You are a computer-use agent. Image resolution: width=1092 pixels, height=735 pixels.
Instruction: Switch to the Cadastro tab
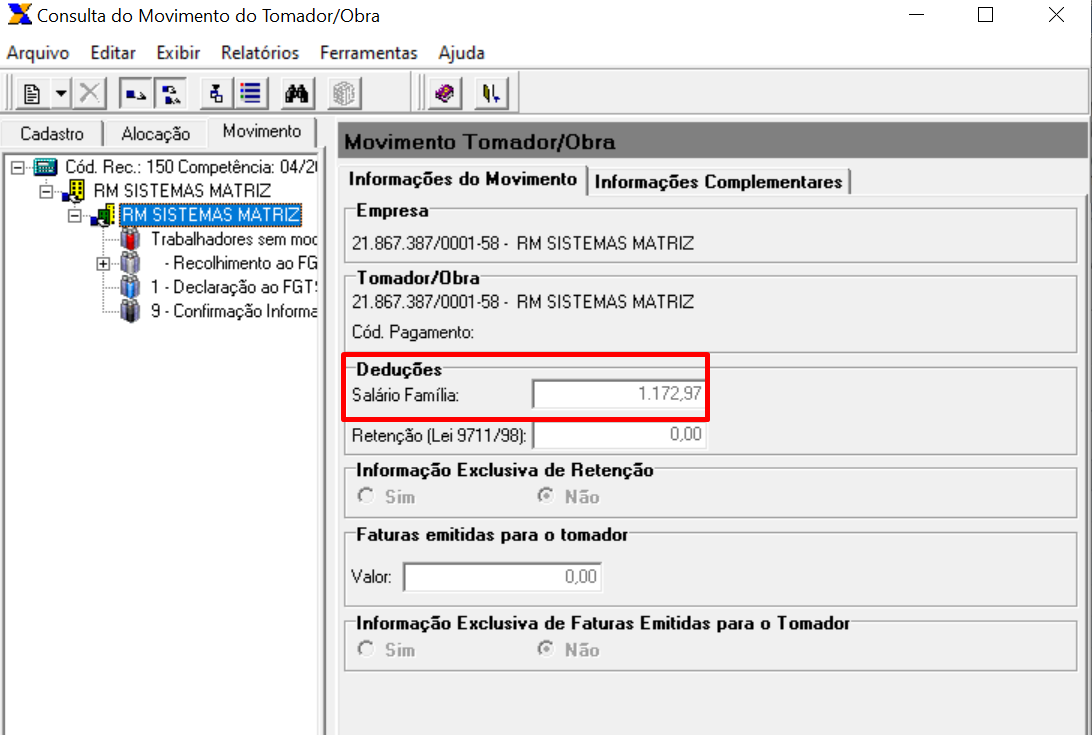pyautogui.click(x=52, y=134)
